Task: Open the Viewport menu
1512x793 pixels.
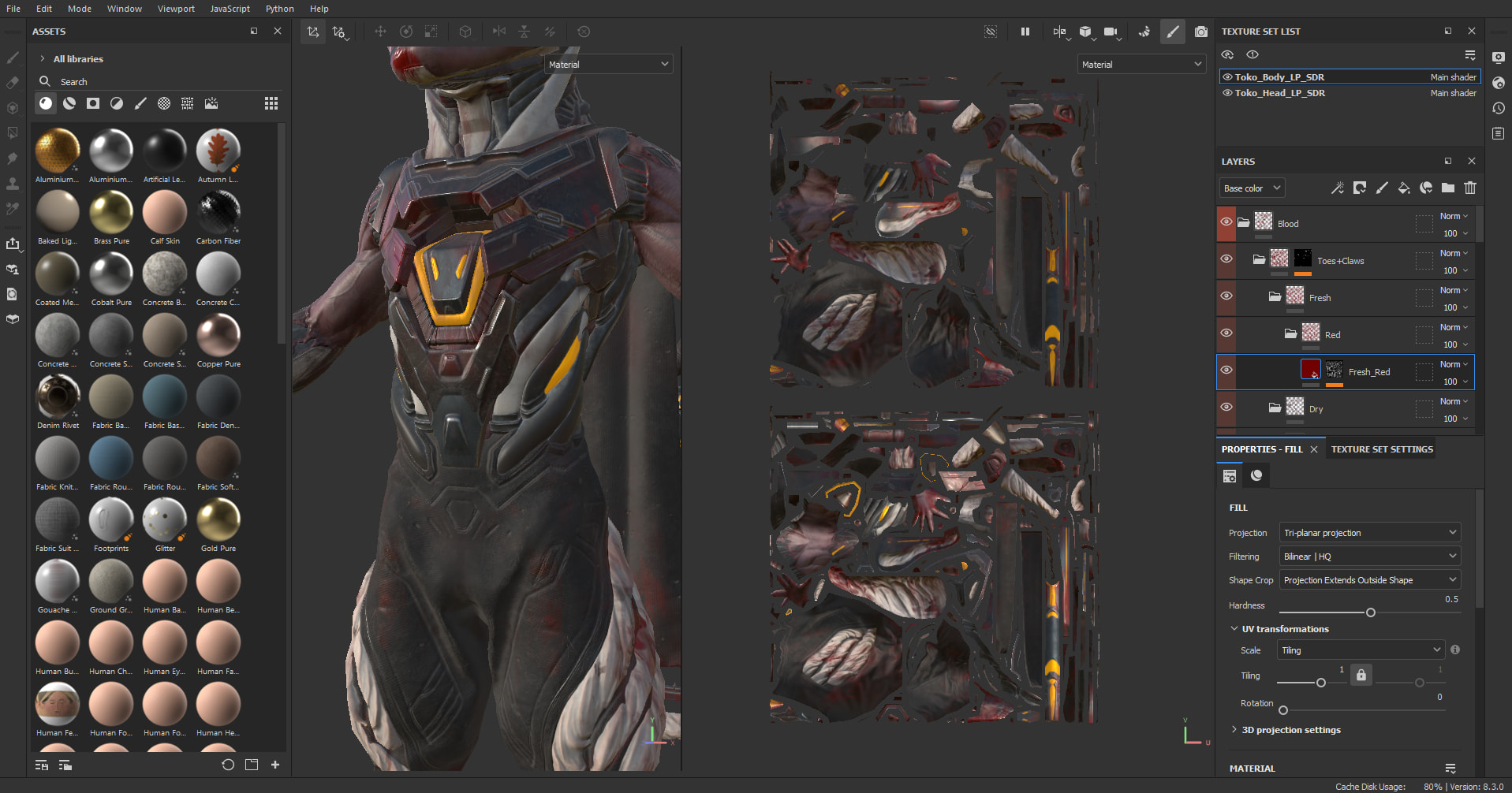Action: 176,9
